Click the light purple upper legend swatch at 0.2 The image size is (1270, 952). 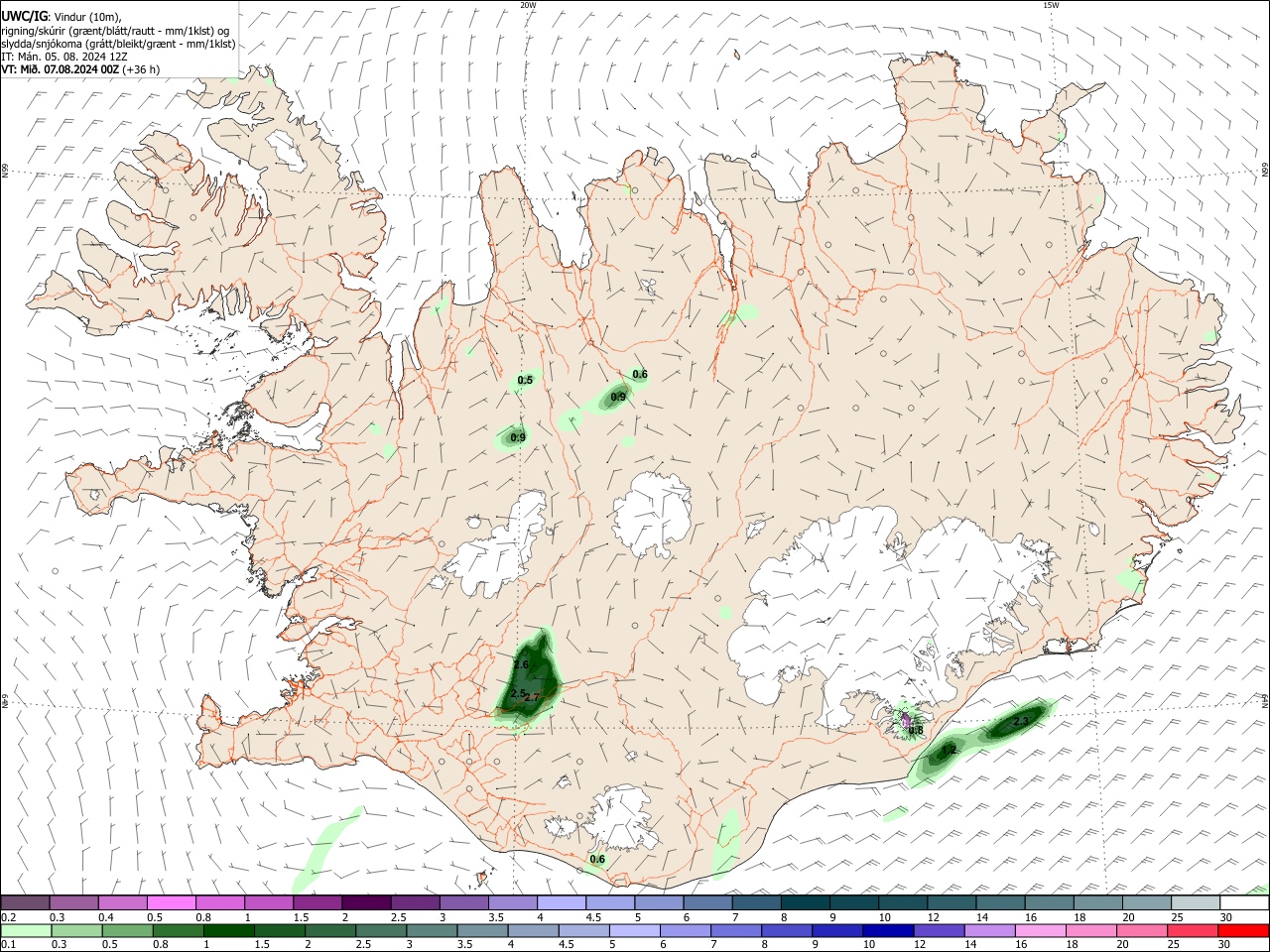coord(25,902)
